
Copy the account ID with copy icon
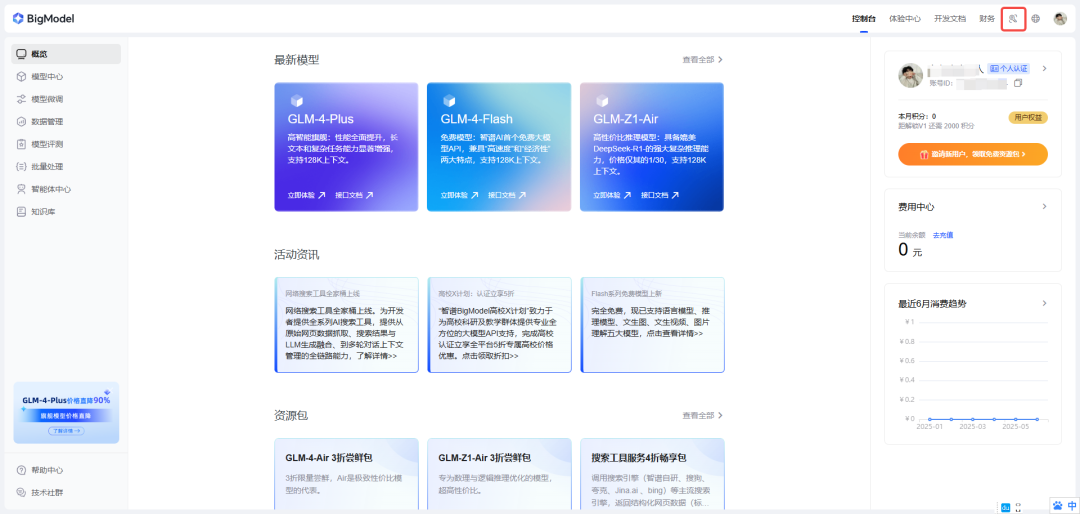tap(1018, 83)
